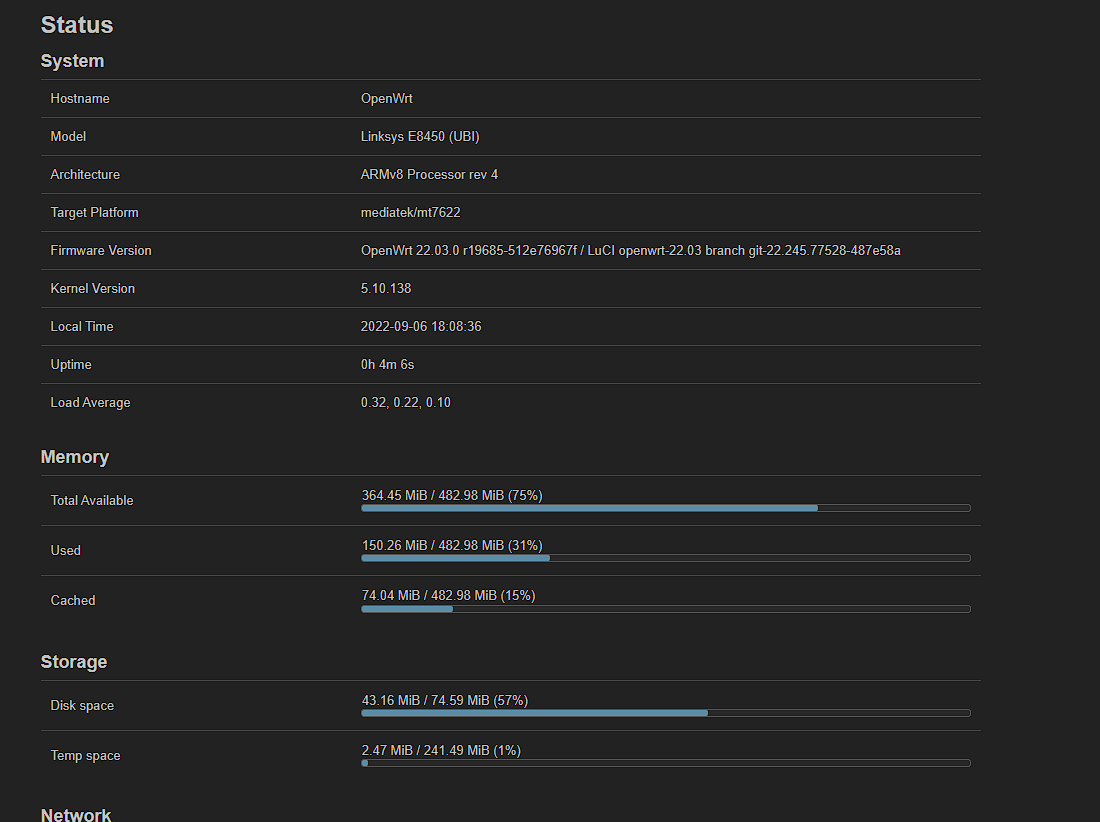This screenshot has height=822, width=1100.
Task: Click the Disk space progress bar
Action: (666, 713)
